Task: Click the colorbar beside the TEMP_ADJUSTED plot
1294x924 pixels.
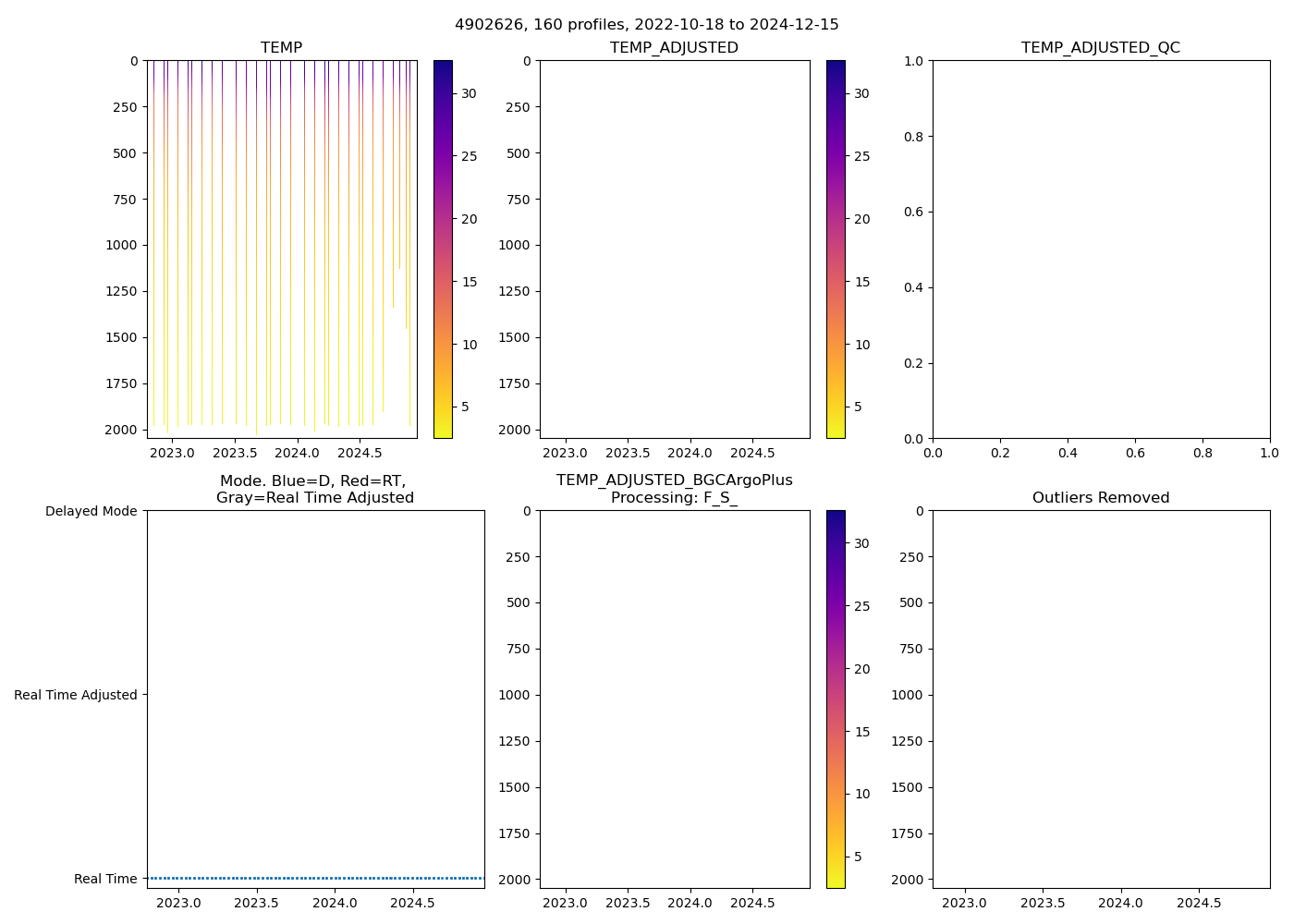Action: pyautogui.click(x=836, y=249)
